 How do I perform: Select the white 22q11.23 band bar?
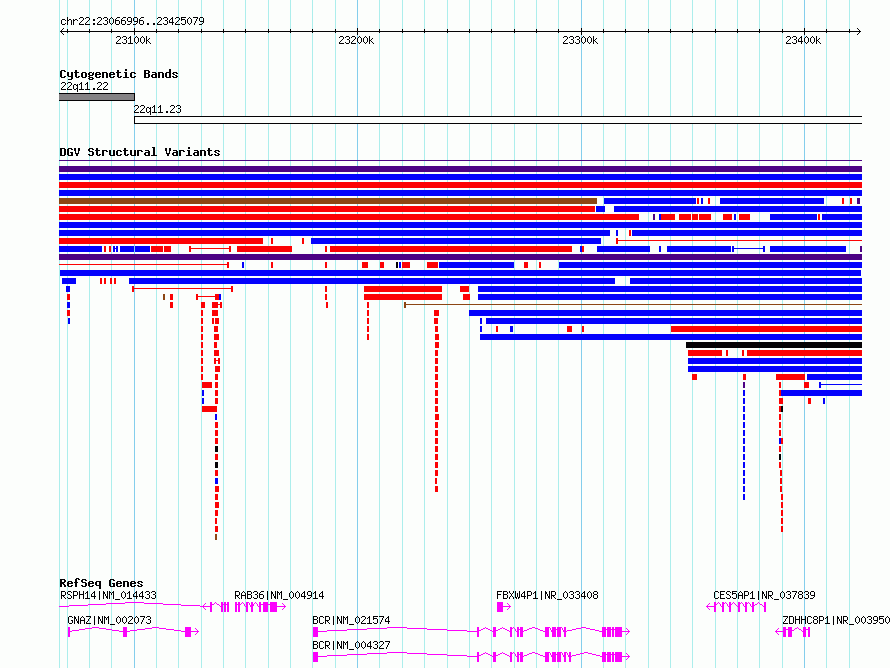498,120
